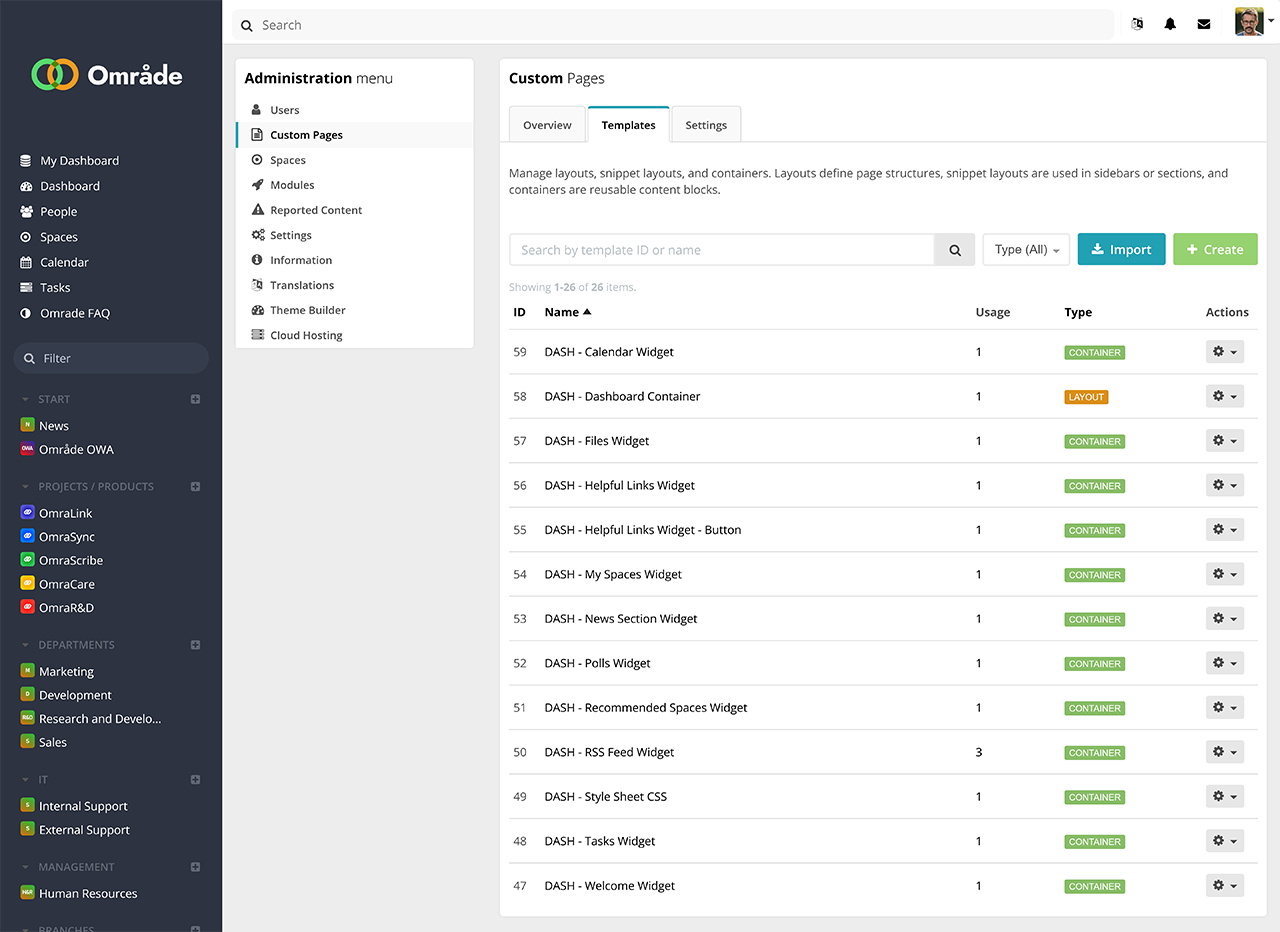Open the Type (All) filter dropdown
Image resolution: width=1280 pixels, height=932 pixels.
click(x=1026, y=250)
